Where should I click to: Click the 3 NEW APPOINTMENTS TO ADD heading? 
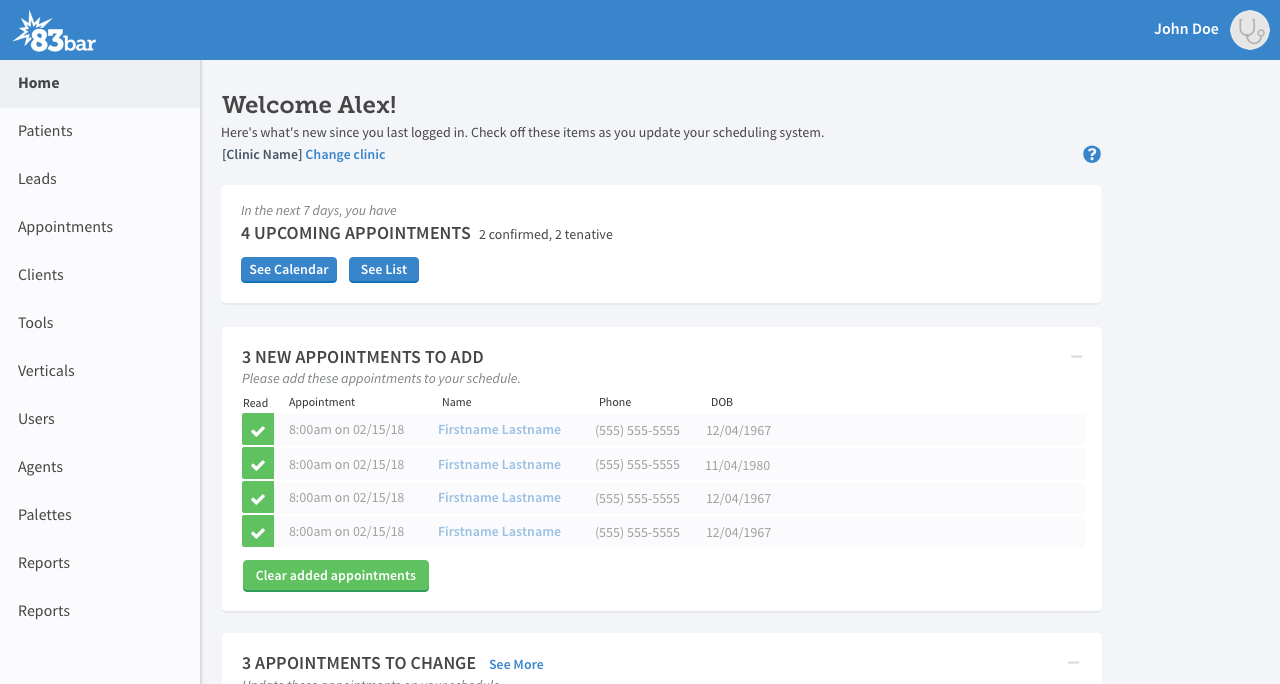click(363, 357)
